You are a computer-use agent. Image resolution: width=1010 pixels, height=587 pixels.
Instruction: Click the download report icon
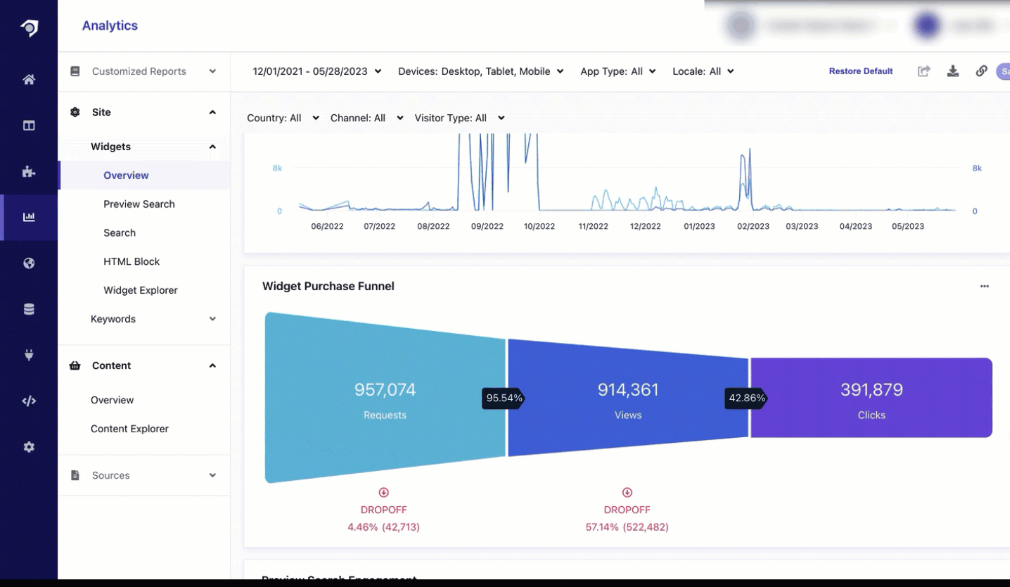(x=952, y=71)
